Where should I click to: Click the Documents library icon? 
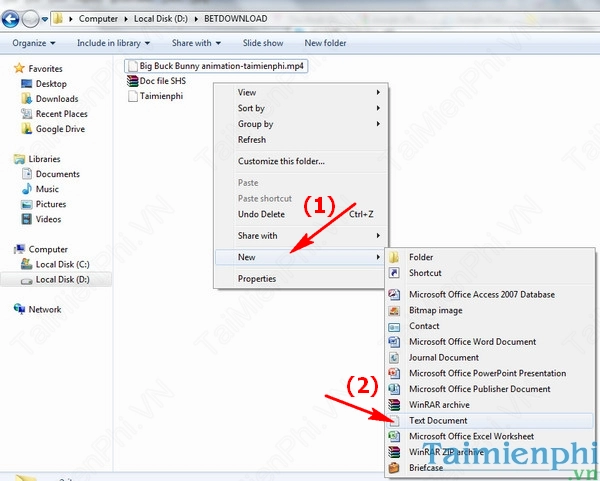point(27,174)
